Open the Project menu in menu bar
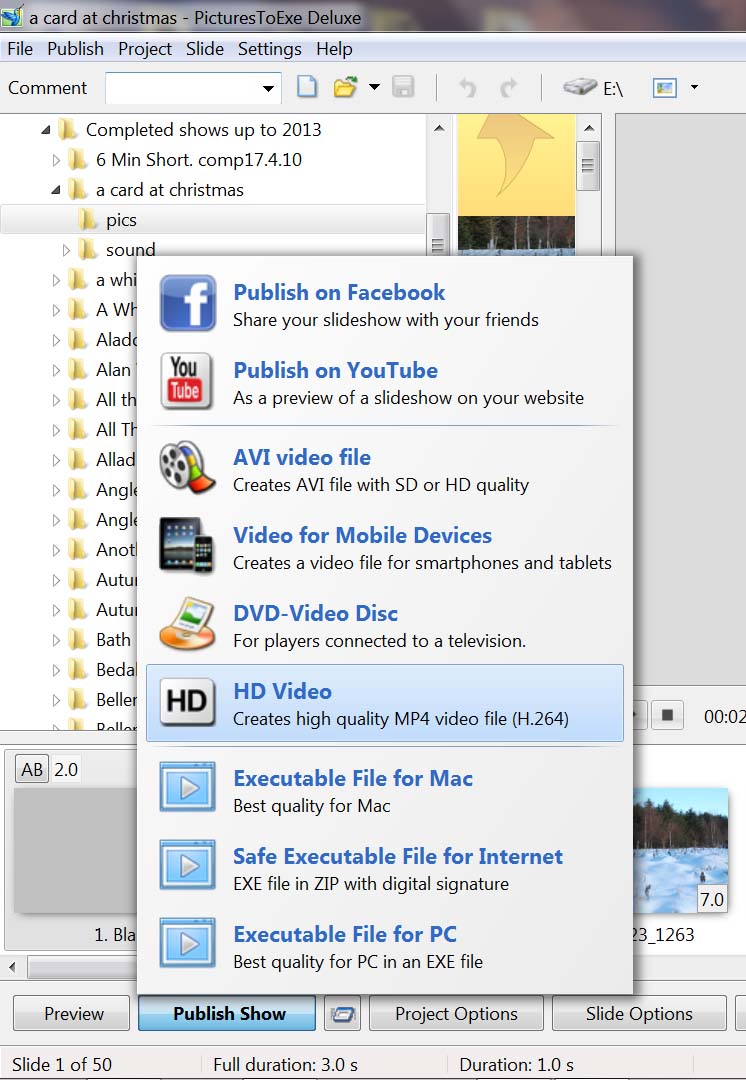 coord(145,48)
